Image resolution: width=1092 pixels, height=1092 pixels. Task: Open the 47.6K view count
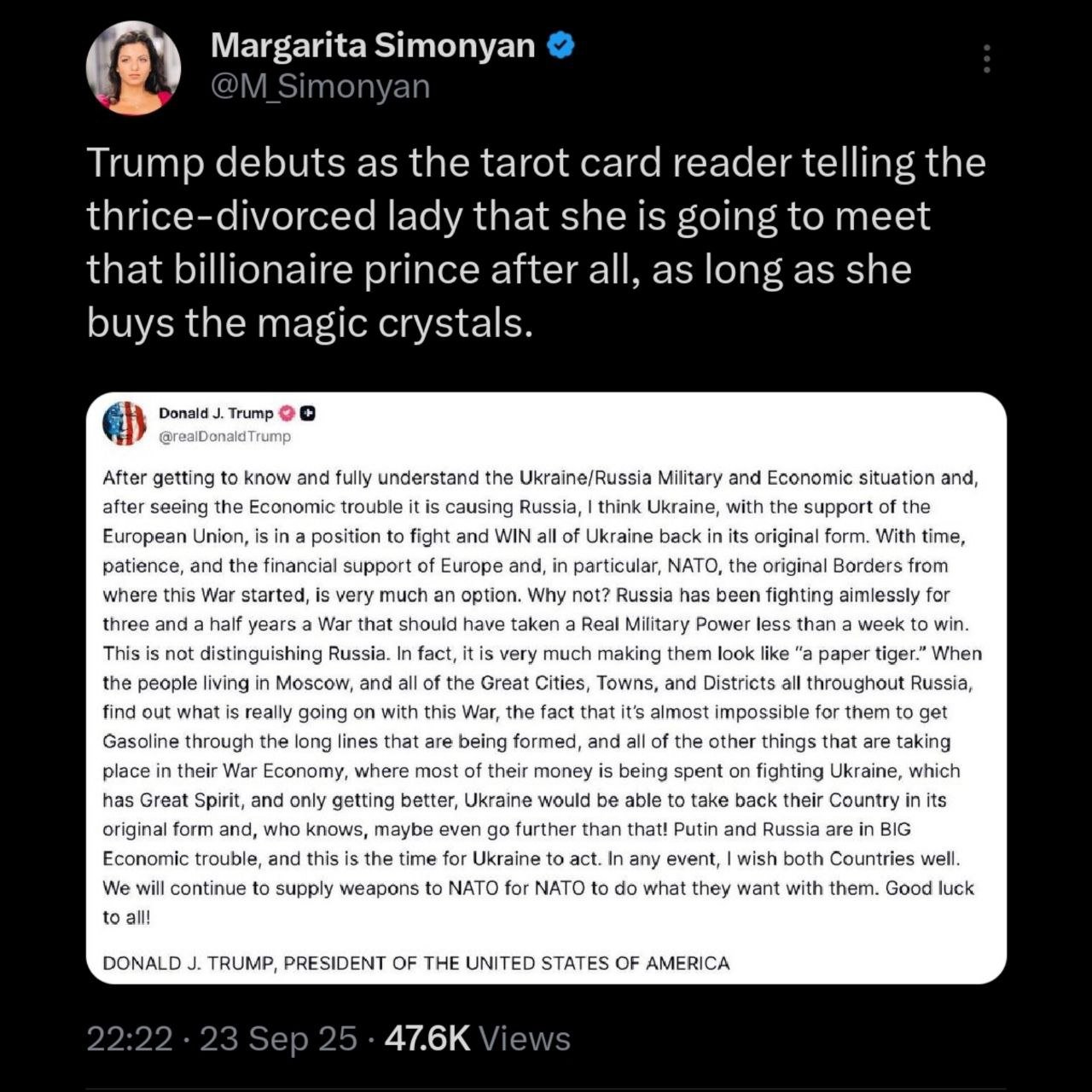[427, 1038]
